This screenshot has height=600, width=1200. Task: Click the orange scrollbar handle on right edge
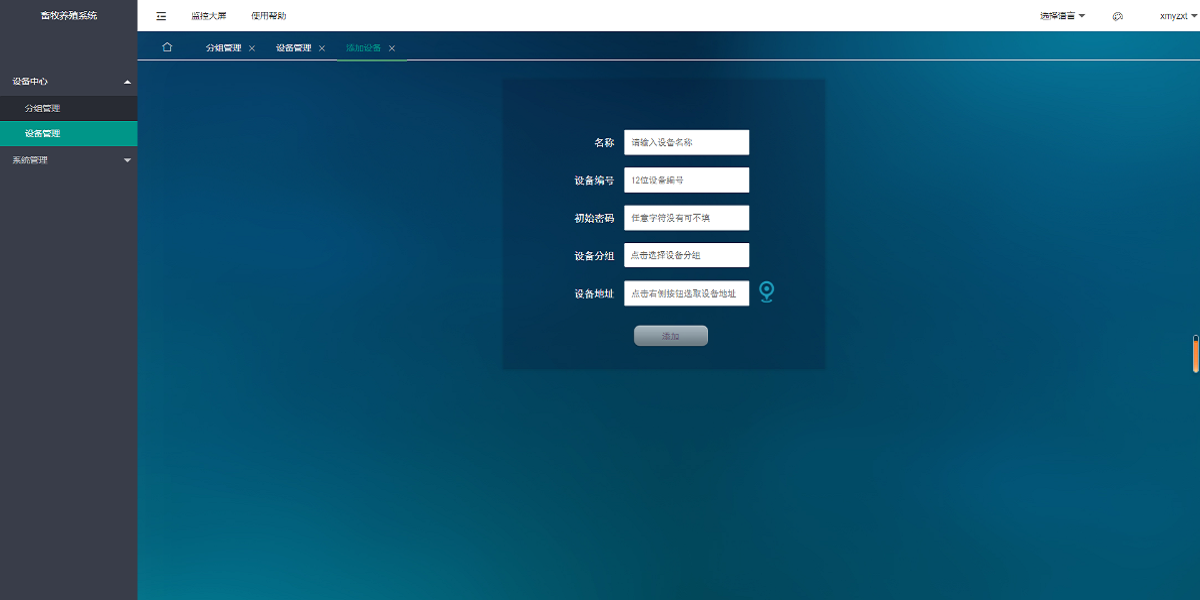(1195, 355)
